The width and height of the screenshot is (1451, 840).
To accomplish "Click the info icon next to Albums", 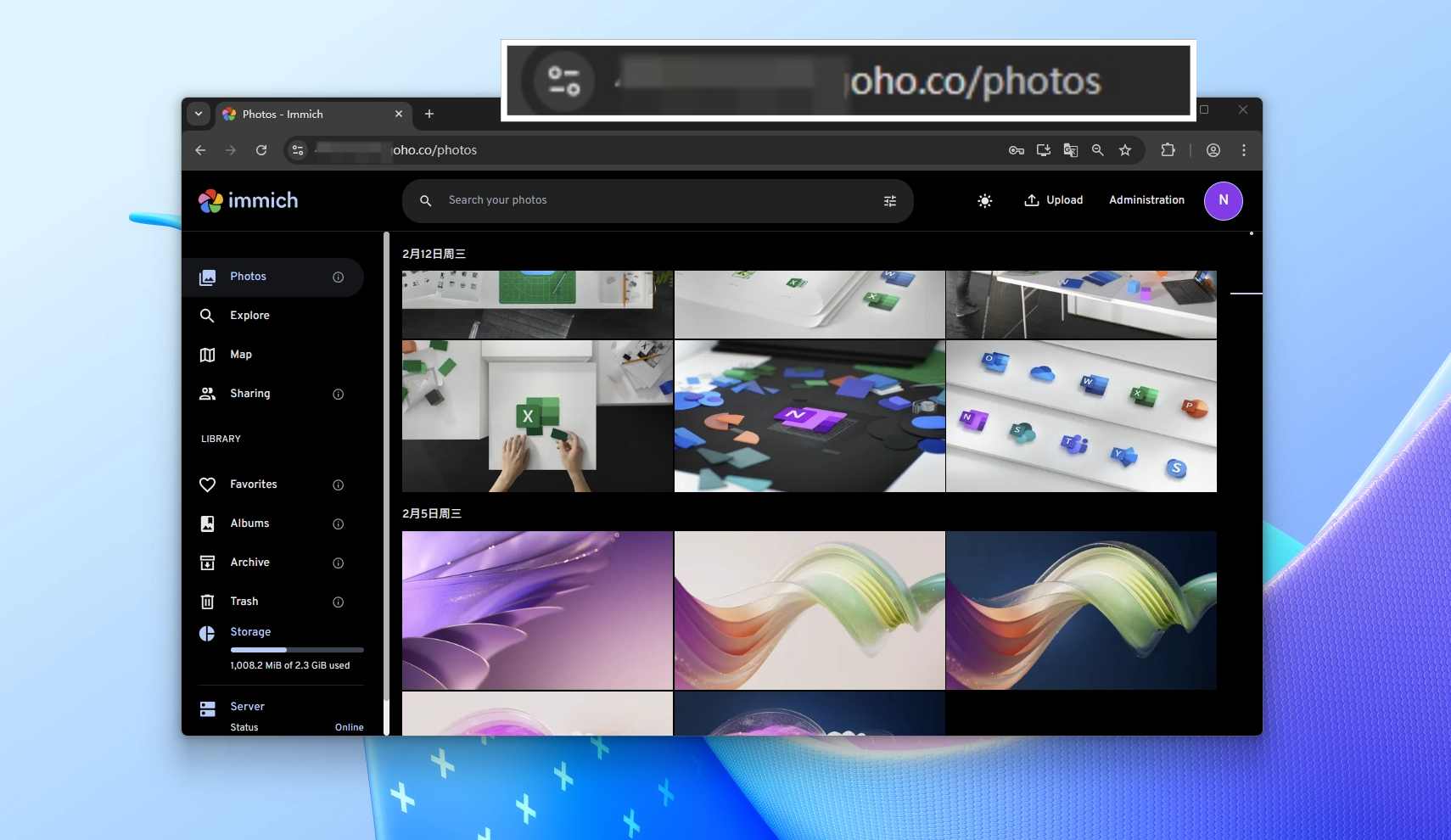I will click(x=339, y=524).
